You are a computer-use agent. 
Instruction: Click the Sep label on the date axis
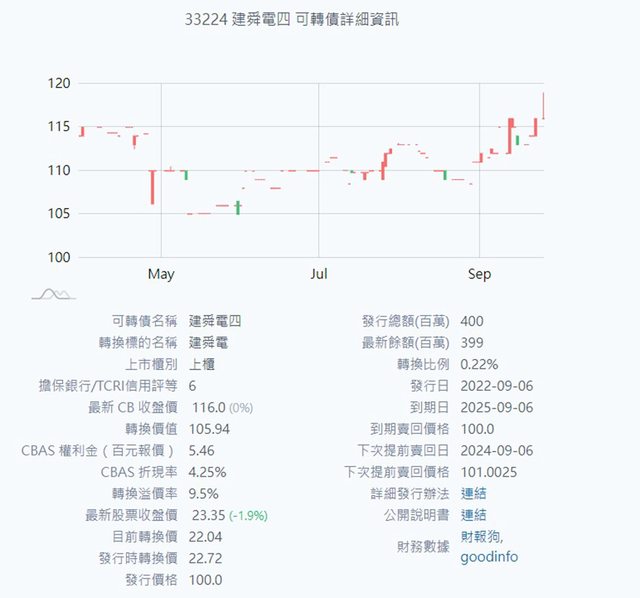pyautogui.click(x=479, y=274)
